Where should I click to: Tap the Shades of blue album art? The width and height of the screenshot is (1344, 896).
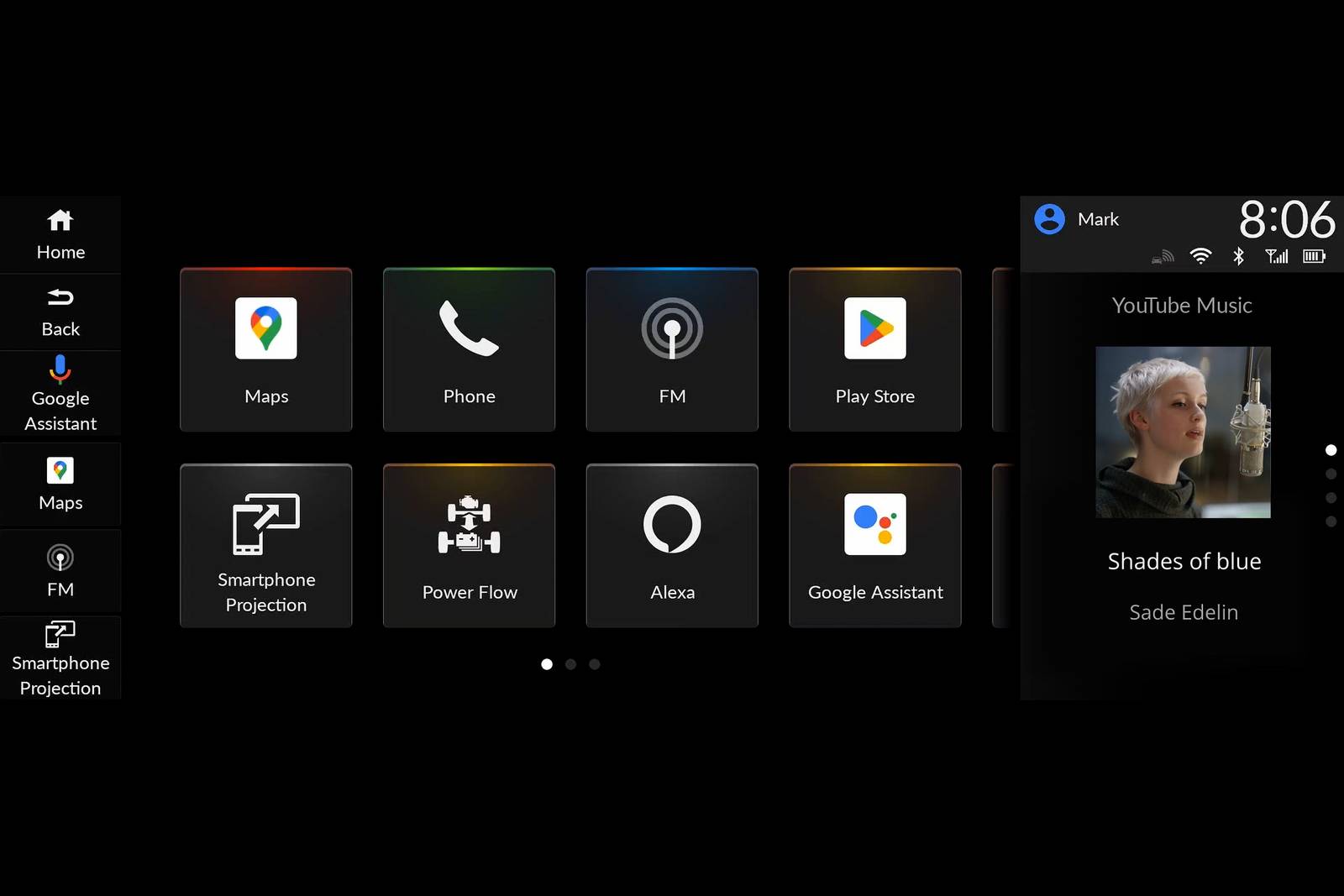click(1183, 432)
